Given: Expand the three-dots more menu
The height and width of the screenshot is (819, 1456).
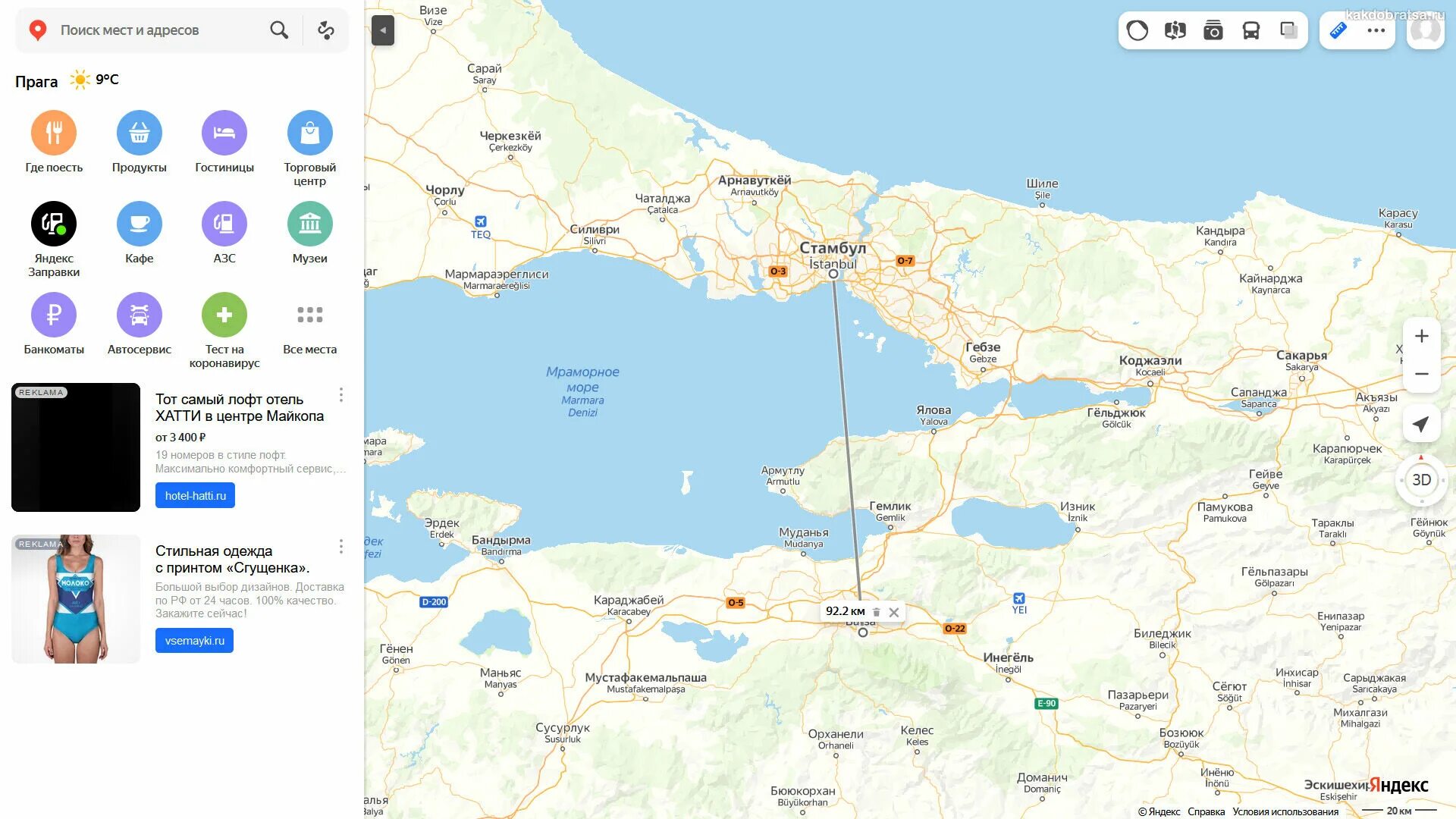Looking at the screenshot, I should 1376,30.
